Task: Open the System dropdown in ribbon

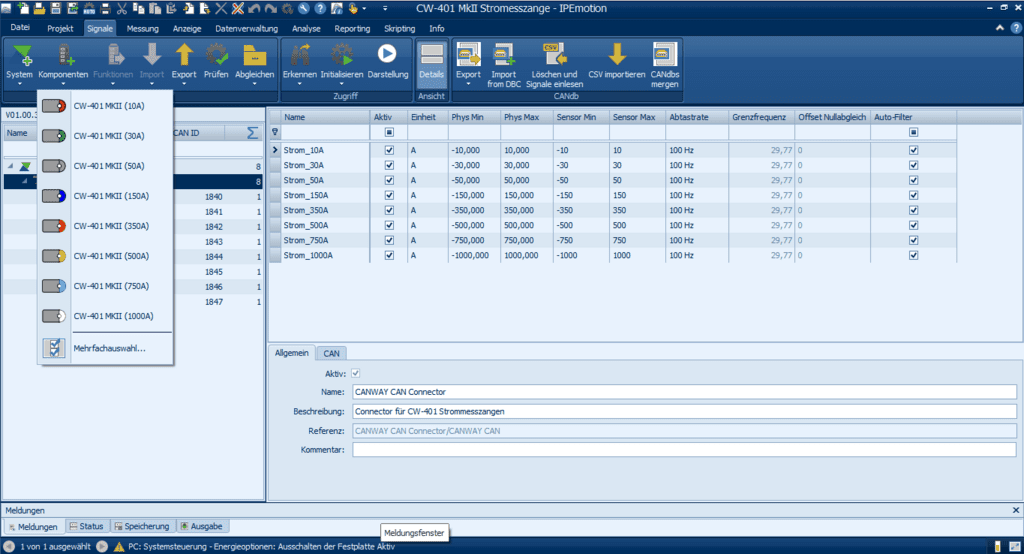Action: pos(19,83)
